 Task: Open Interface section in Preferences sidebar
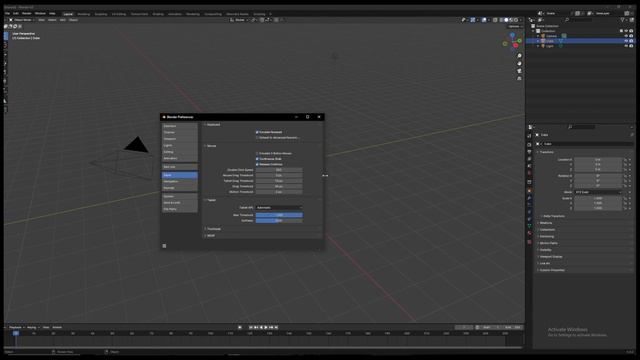coord(180,126)
